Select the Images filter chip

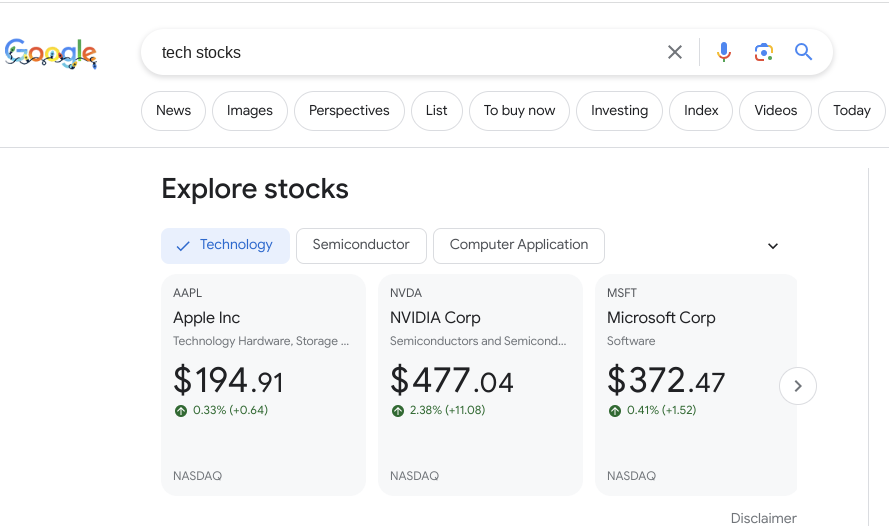(x=249, y=111)
